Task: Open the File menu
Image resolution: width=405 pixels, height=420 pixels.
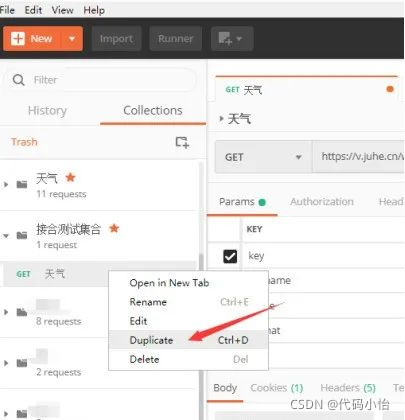Action: 7,10
